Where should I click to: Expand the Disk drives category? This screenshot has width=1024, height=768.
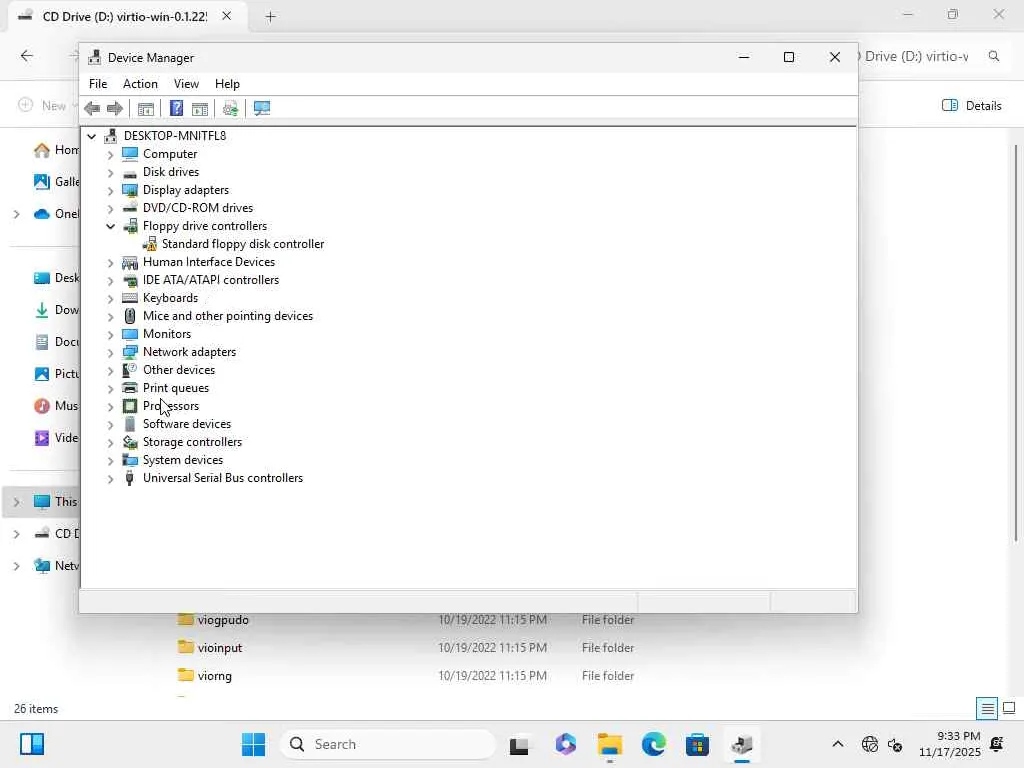(x=110, y=172)
